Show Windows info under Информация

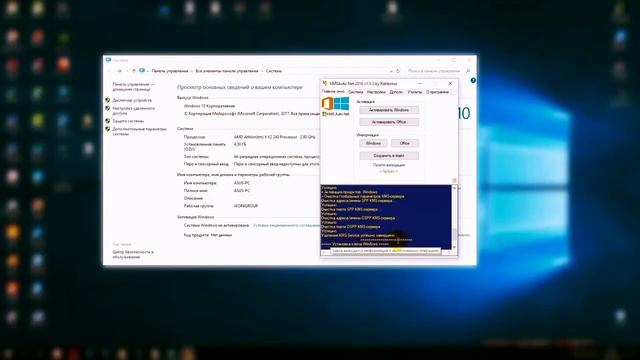(373, 143)
